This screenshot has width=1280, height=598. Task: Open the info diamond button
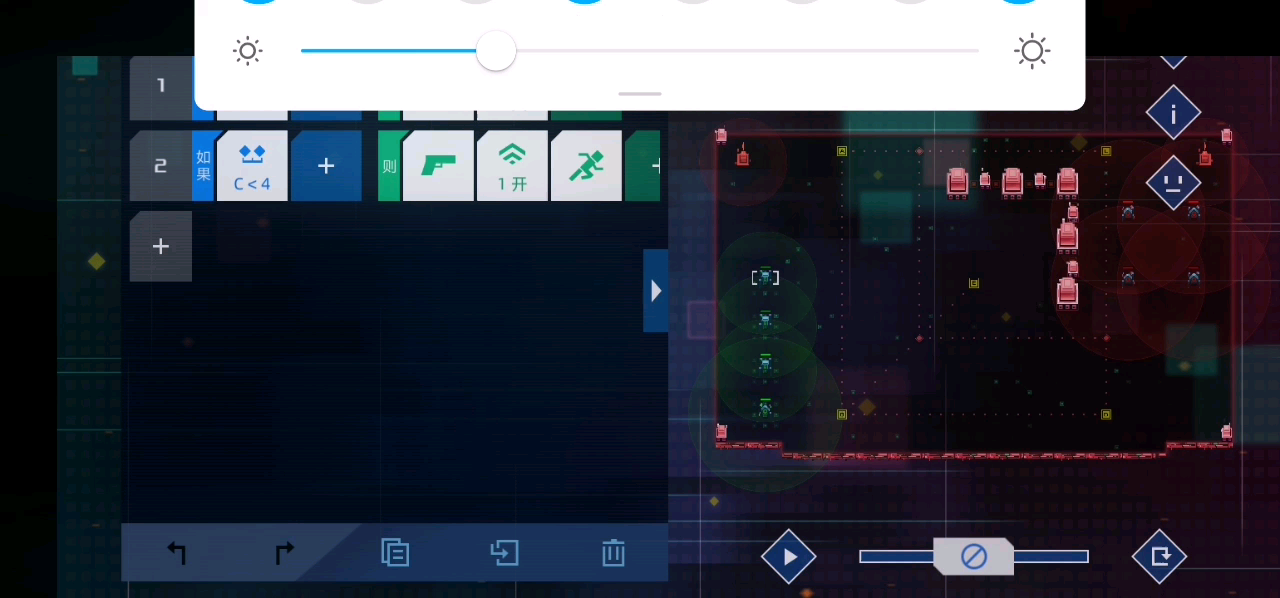point(1173,113)
